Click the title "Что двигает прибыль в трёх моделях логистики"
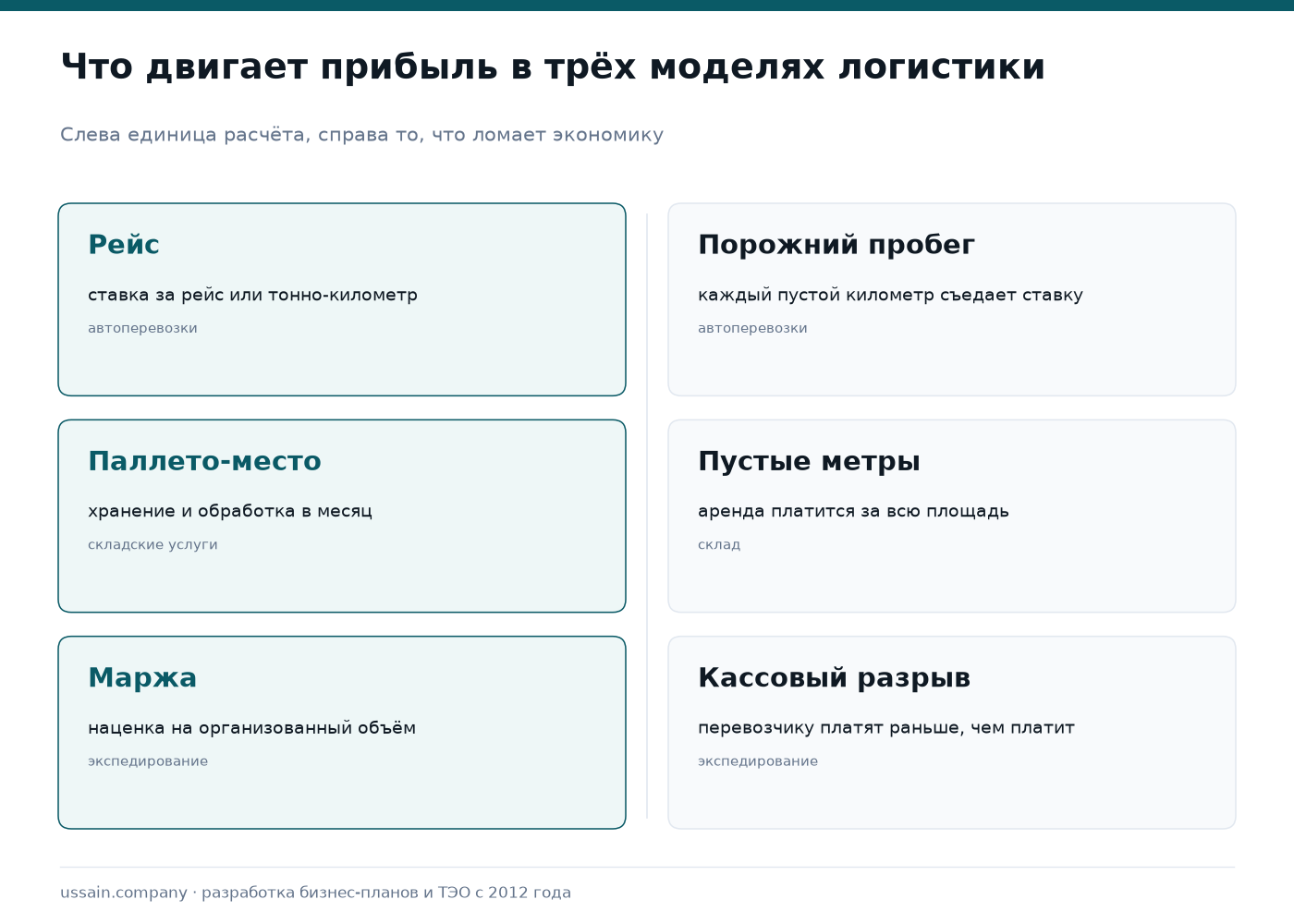 (553, 67)
